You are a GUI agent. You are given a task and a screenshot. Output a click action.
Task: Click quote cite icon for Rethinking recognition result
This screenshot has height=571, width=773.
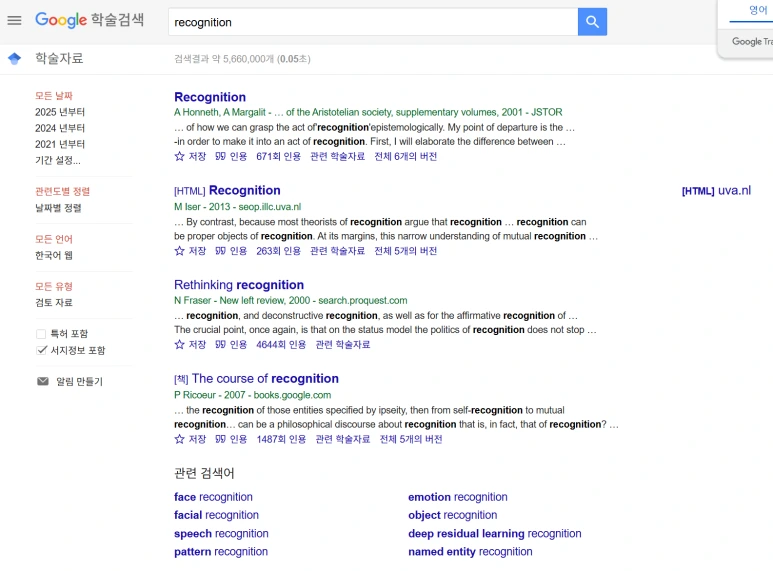pos(220,344)
